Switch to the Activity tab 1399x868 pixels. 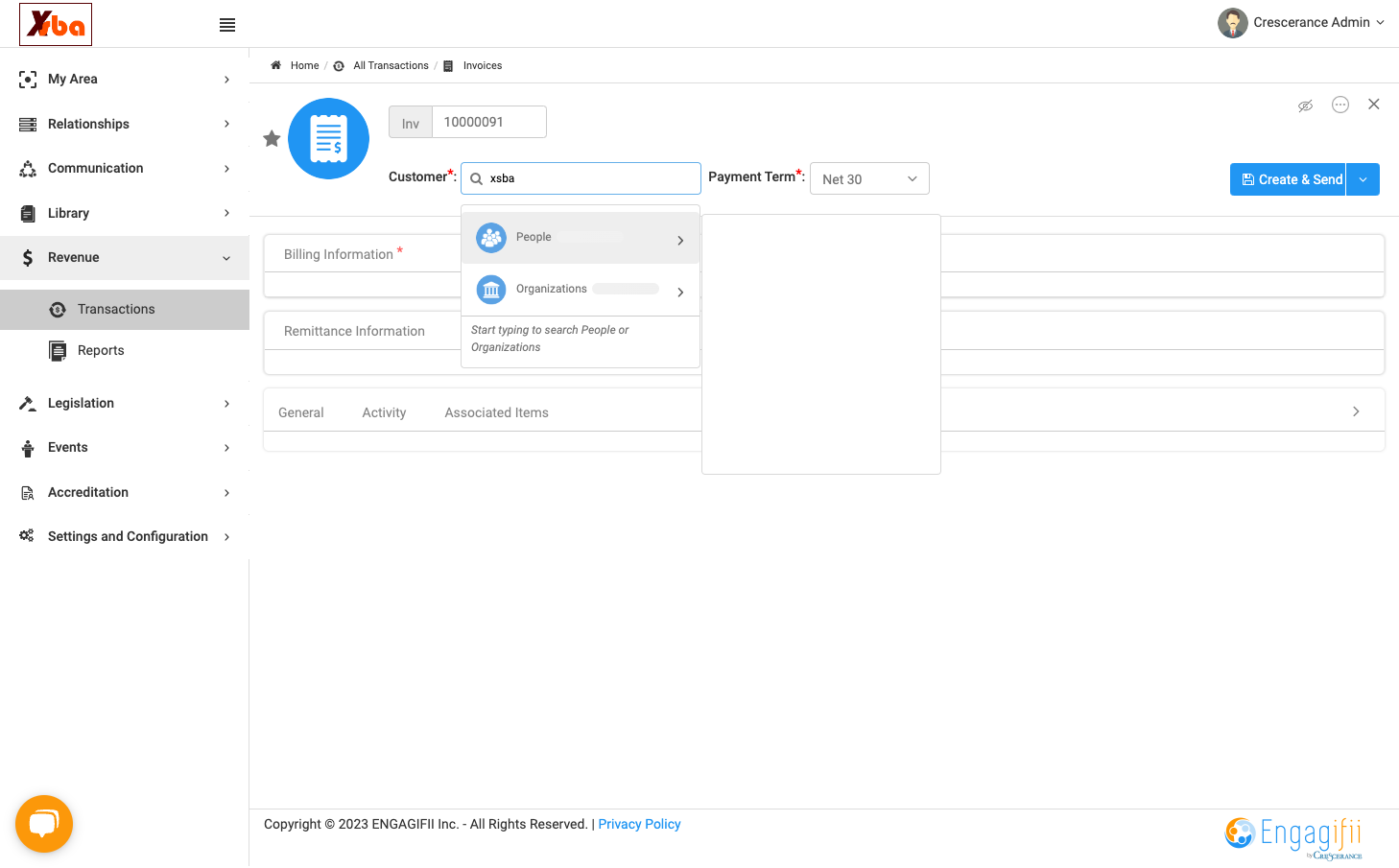point(384,412)
